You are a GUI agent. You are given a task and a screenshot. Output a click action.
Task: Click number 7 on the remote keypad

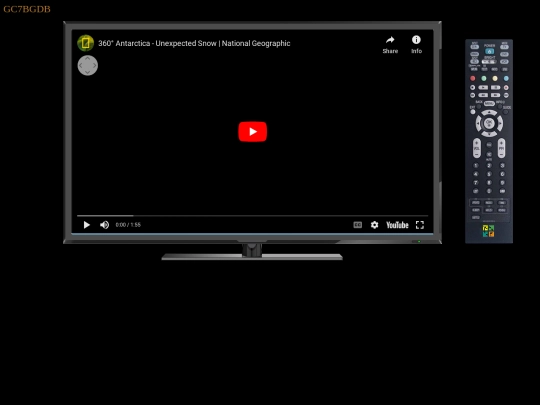(x=476, y=183)
